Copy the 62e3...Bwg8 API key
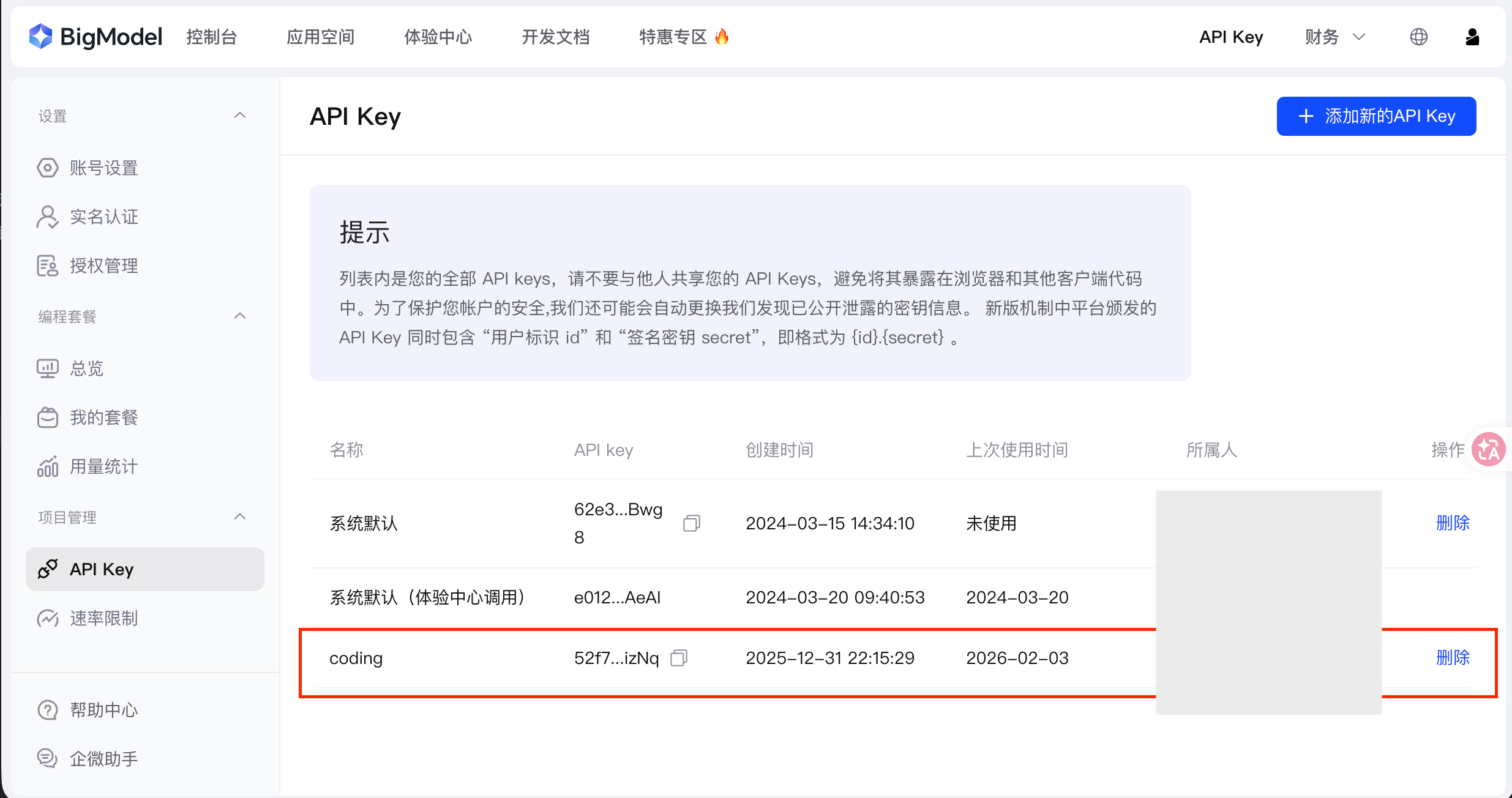 tap(691, 523)
